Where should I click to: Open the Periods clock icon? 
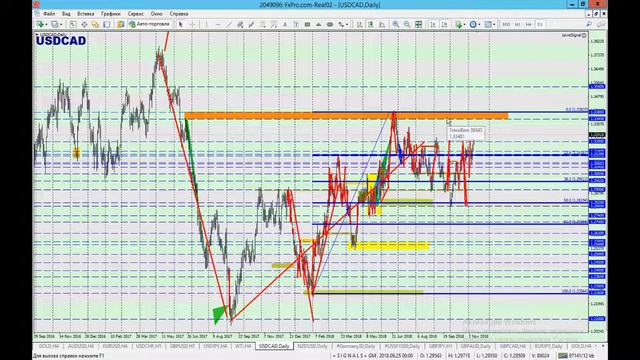coord(473,24)
